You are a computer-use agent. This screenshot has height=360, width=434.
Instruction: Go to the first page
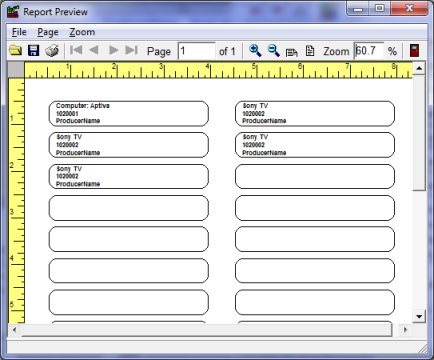[x=76, y=50]
